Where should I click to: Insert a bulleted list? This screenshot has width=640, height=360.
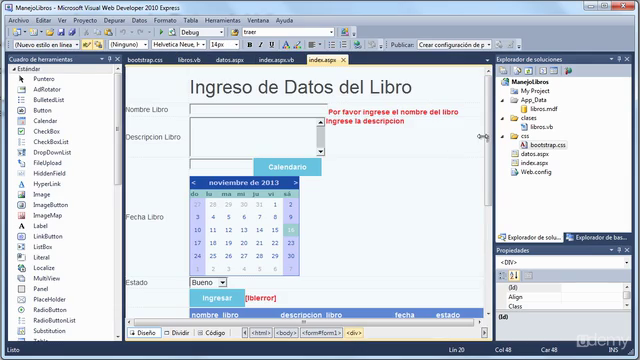(332, 45)
